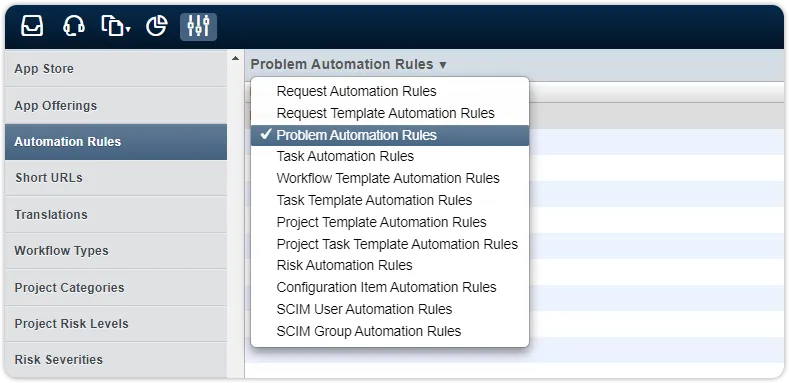Screen dimensions: 789x383
Task: Click the sidebar scroll-up arrow
Action: tap(235, 58)
